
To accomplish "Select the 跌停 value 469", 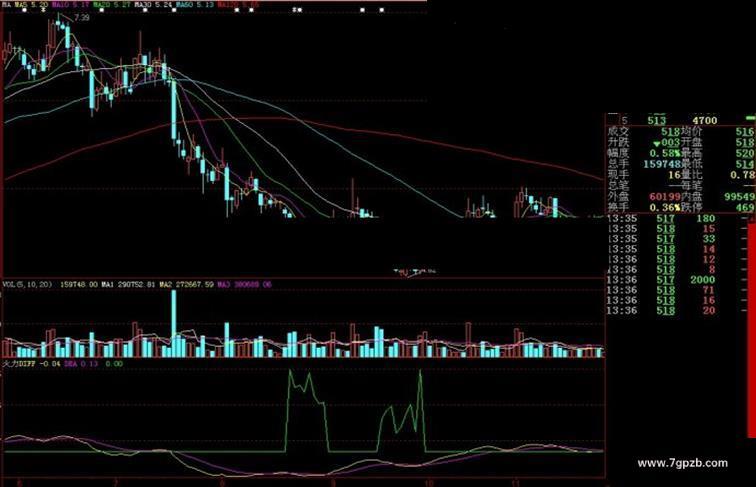I will [745, 207].
